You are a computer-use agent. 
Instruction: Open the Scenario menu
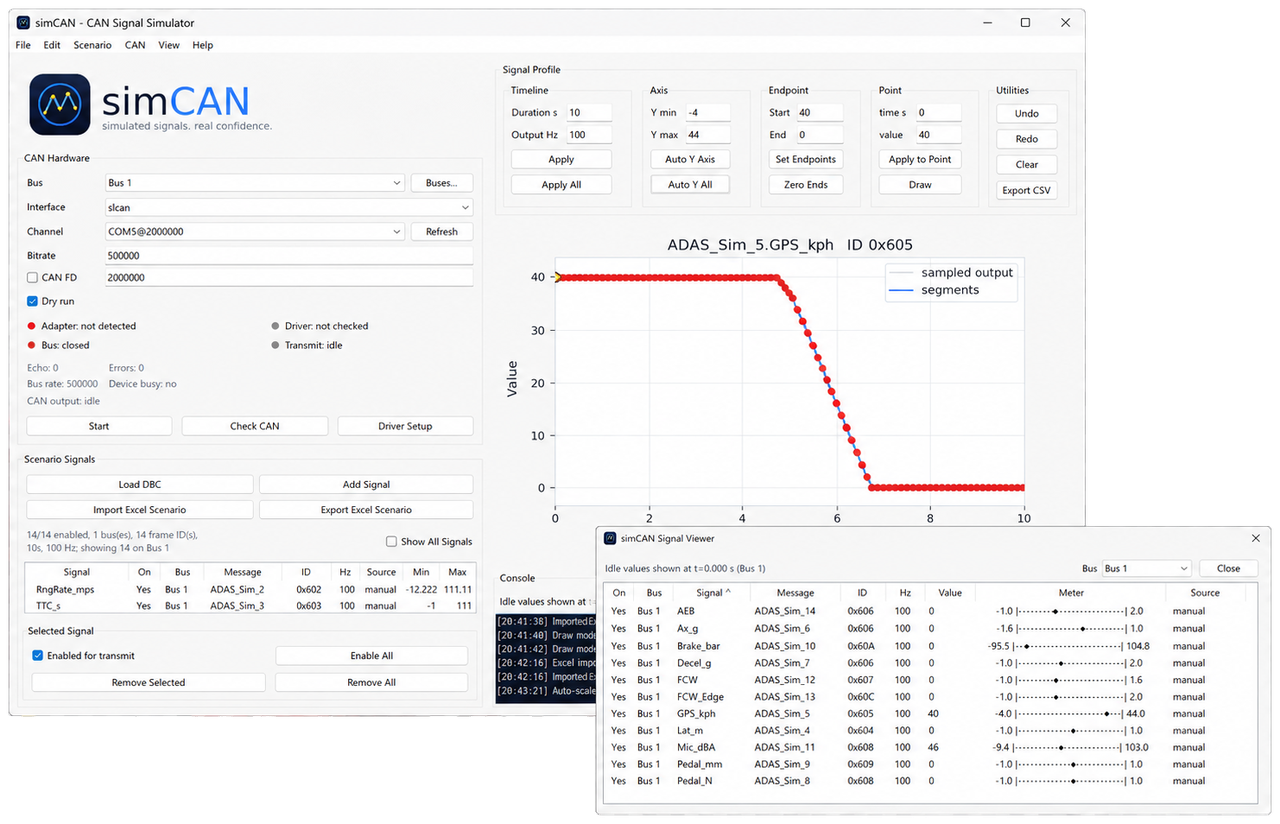click(92, 45)
